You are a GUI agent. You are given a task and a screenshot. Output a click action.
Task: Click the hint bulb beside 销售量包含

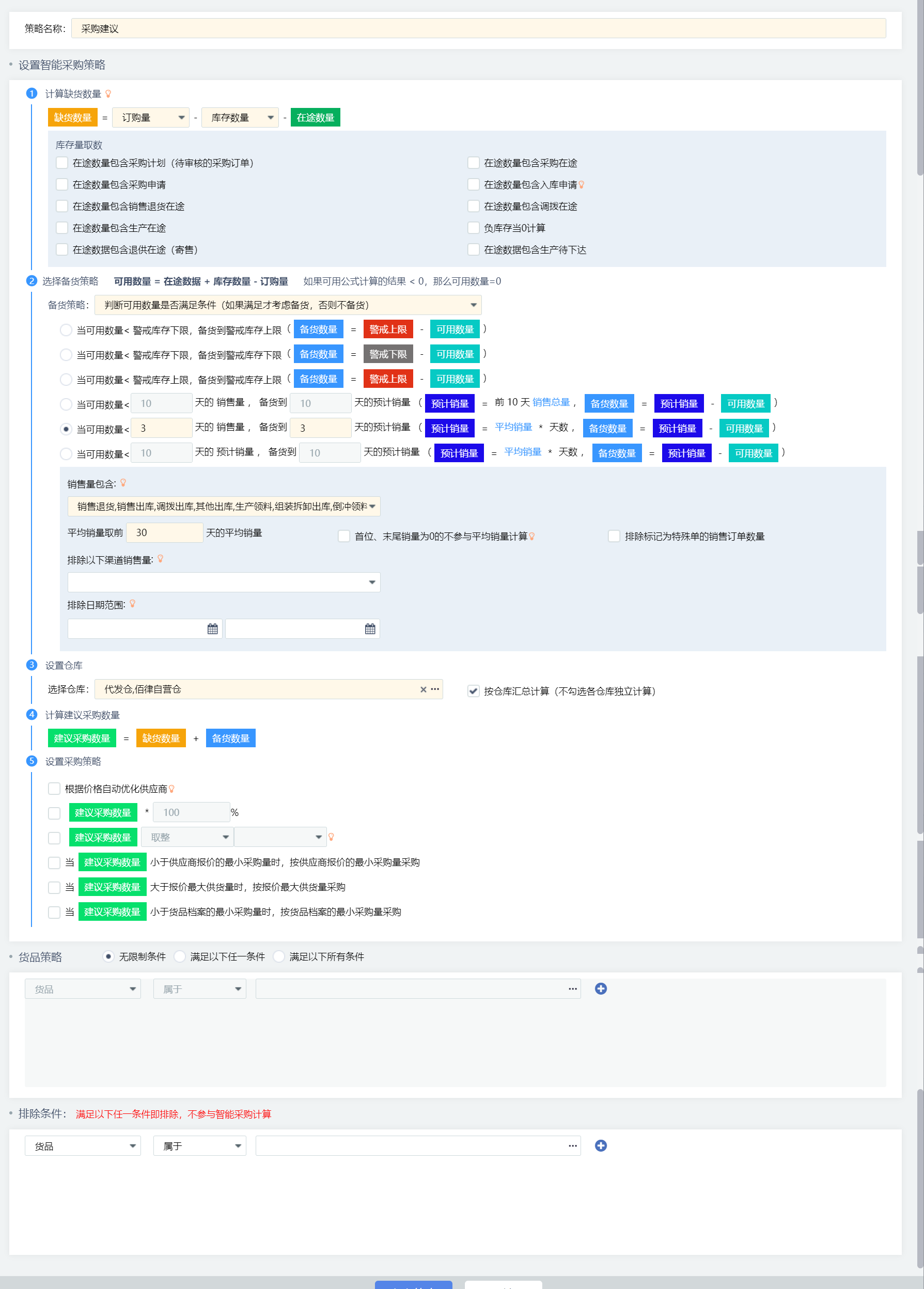click(x=123, y=482)
